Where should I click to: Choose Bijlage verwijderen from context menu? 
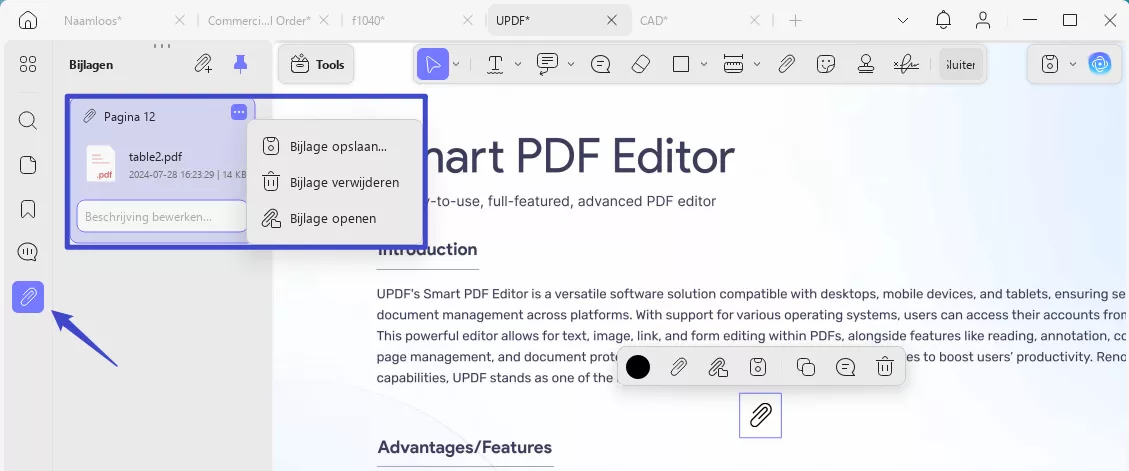pos(334,182)
